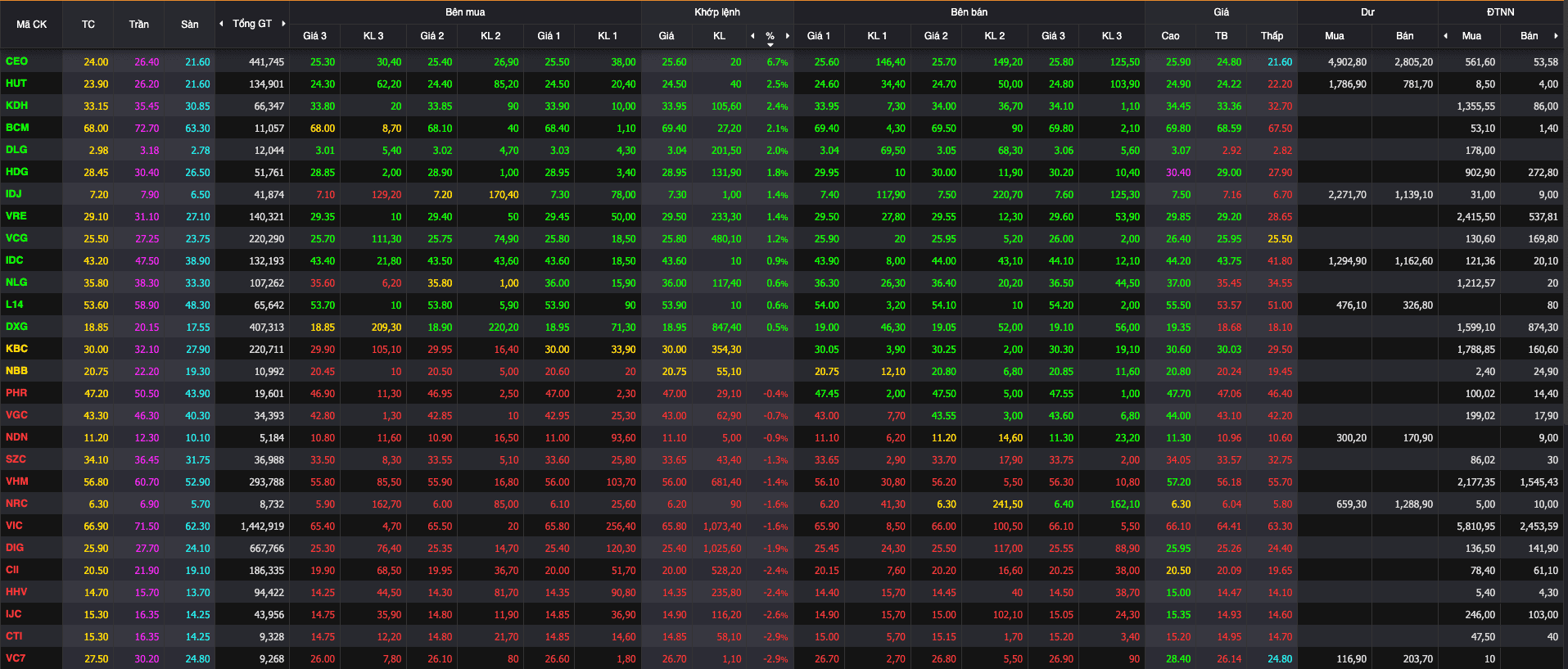Open the KBC stock symbol
Image resolution: width=1568 pixels, height=669 pixels.
[x=16, y=349]
